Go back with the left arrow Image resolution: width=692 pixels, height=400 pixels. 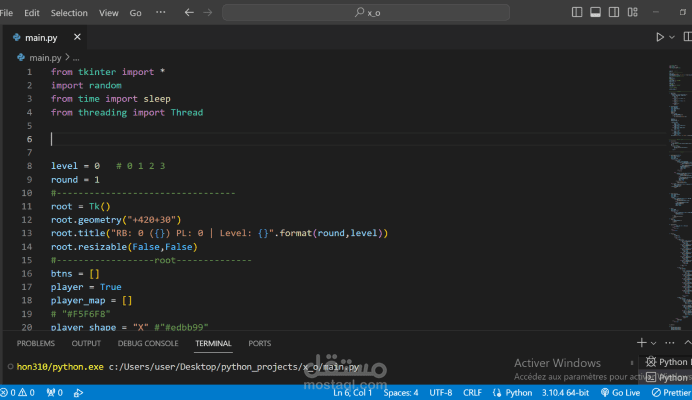click(189, 12)
